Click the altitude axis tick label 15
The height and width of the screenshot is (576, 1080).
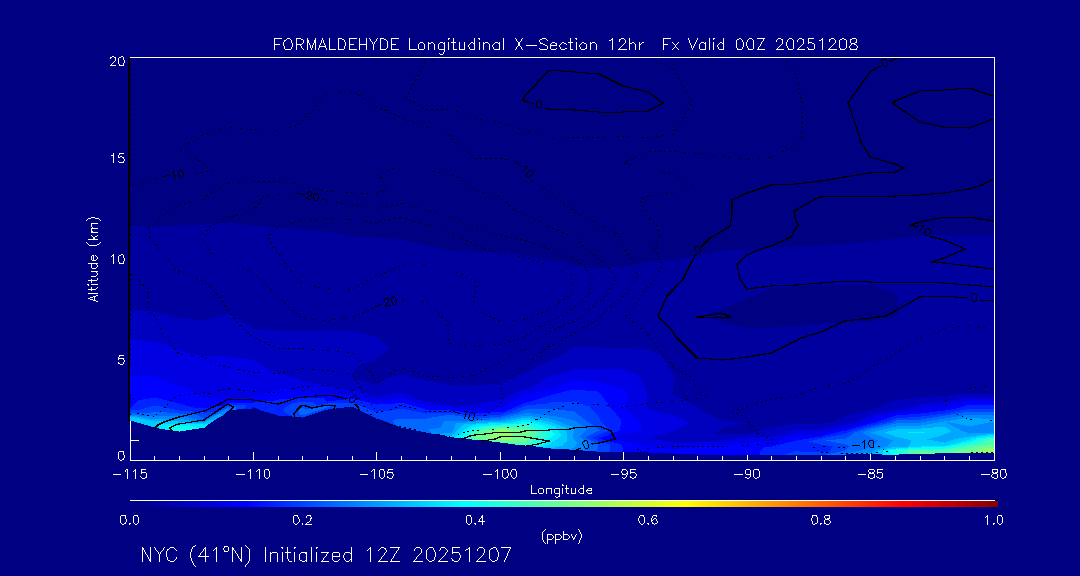(117, 158)
